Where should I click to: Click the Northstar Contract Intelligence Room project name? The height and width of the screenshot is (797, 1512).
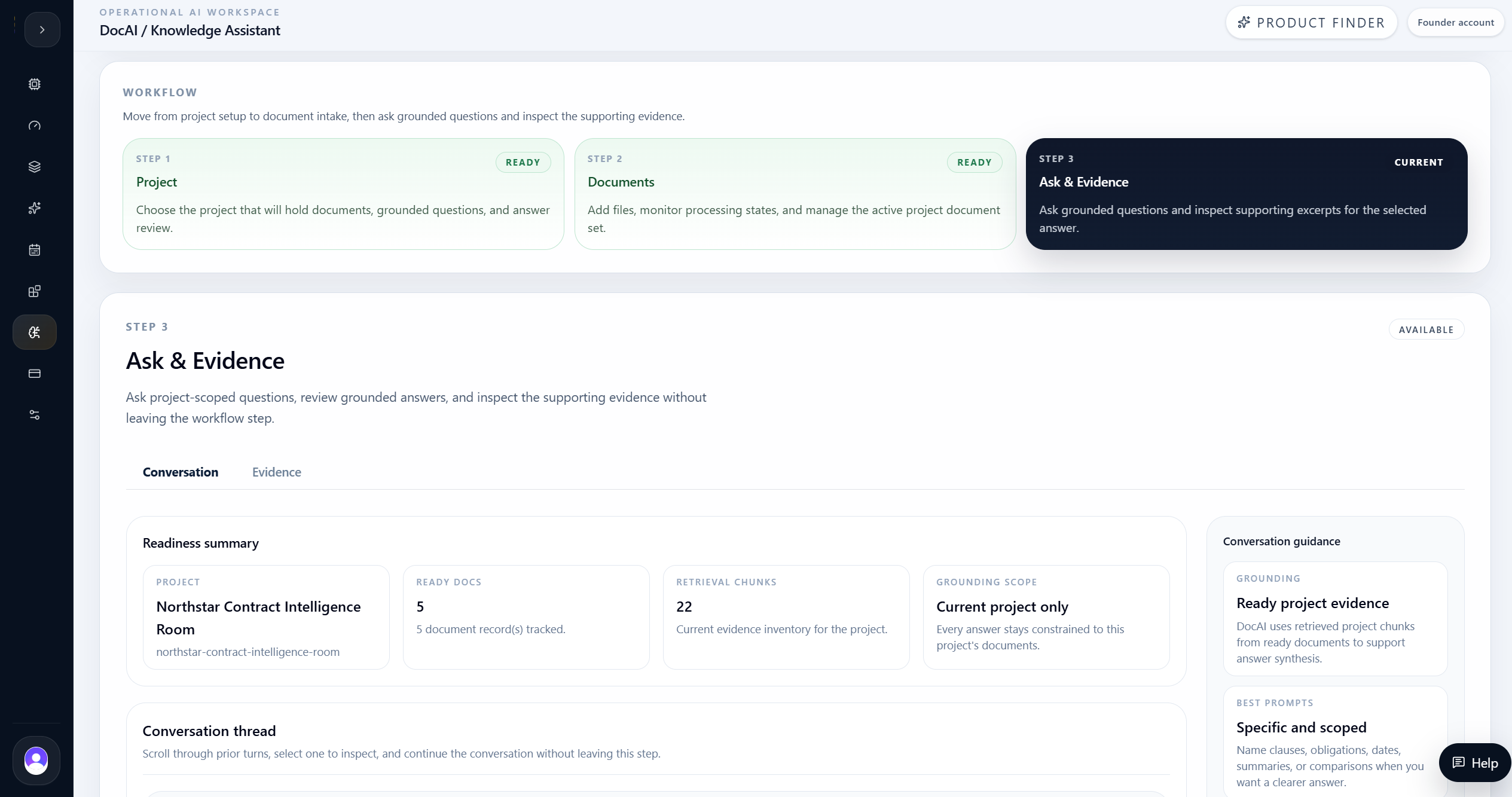pyautogui.click(x=258, y=618)
